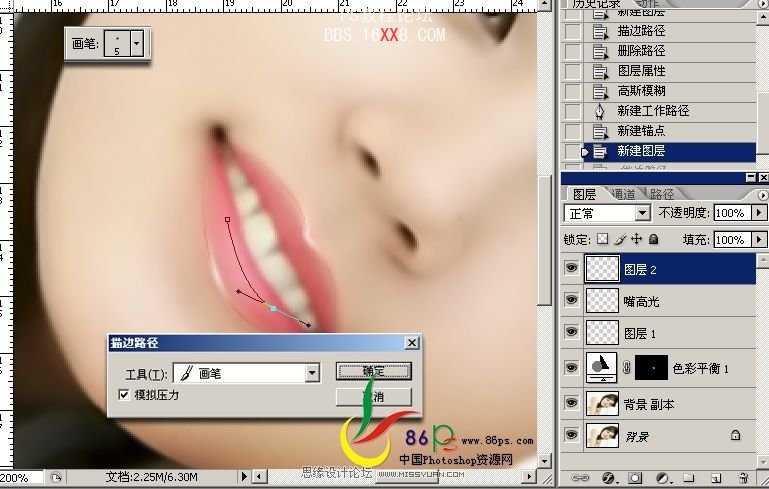Click the lock transparent pixels icon
This screenshot has width=769, height=489.
pyautogui.click(x=602, y=240)
